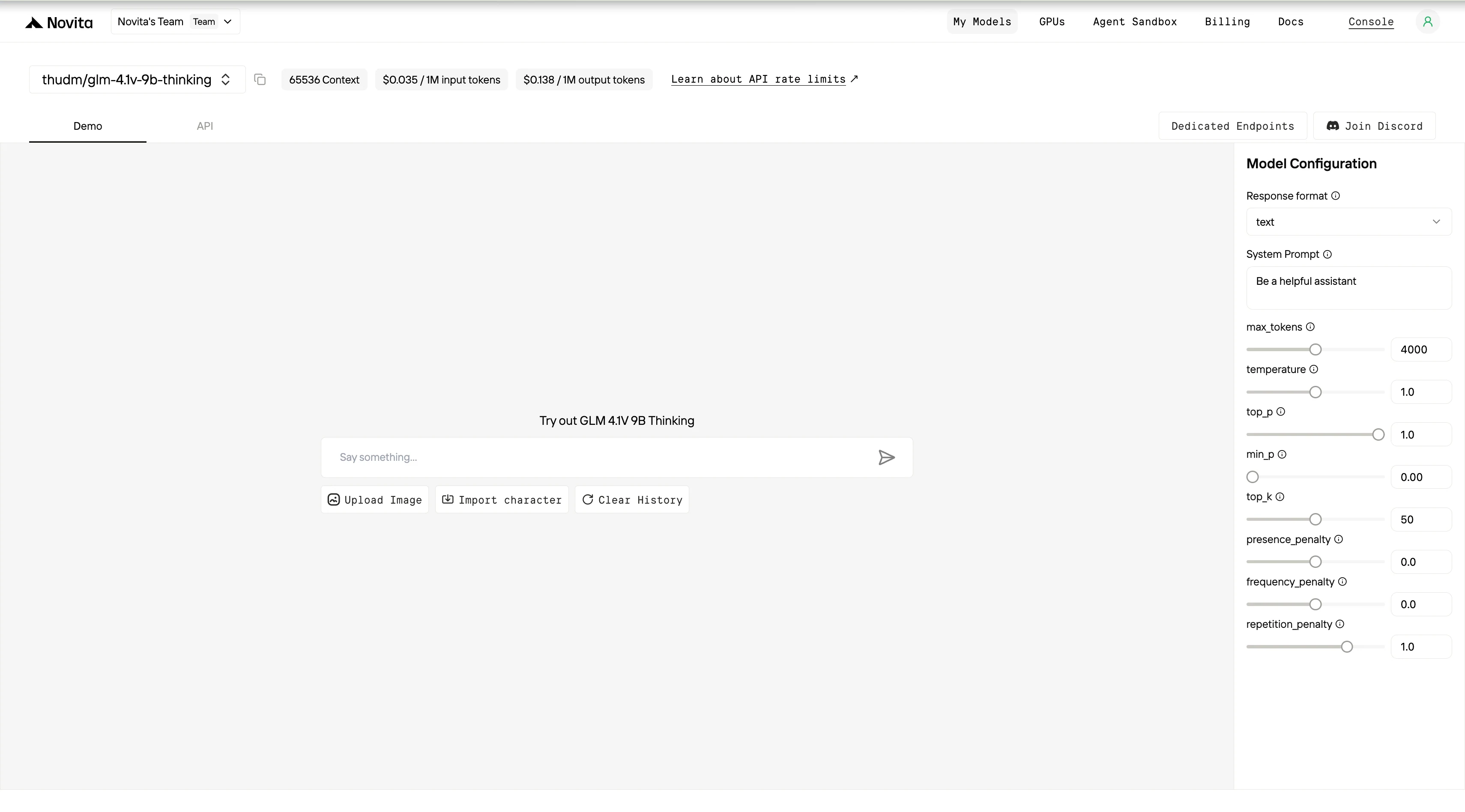Screen dimensions: 1465x812
Task: Open the Novita's Team switcher dropdown
Action: [x=175, y=21]
